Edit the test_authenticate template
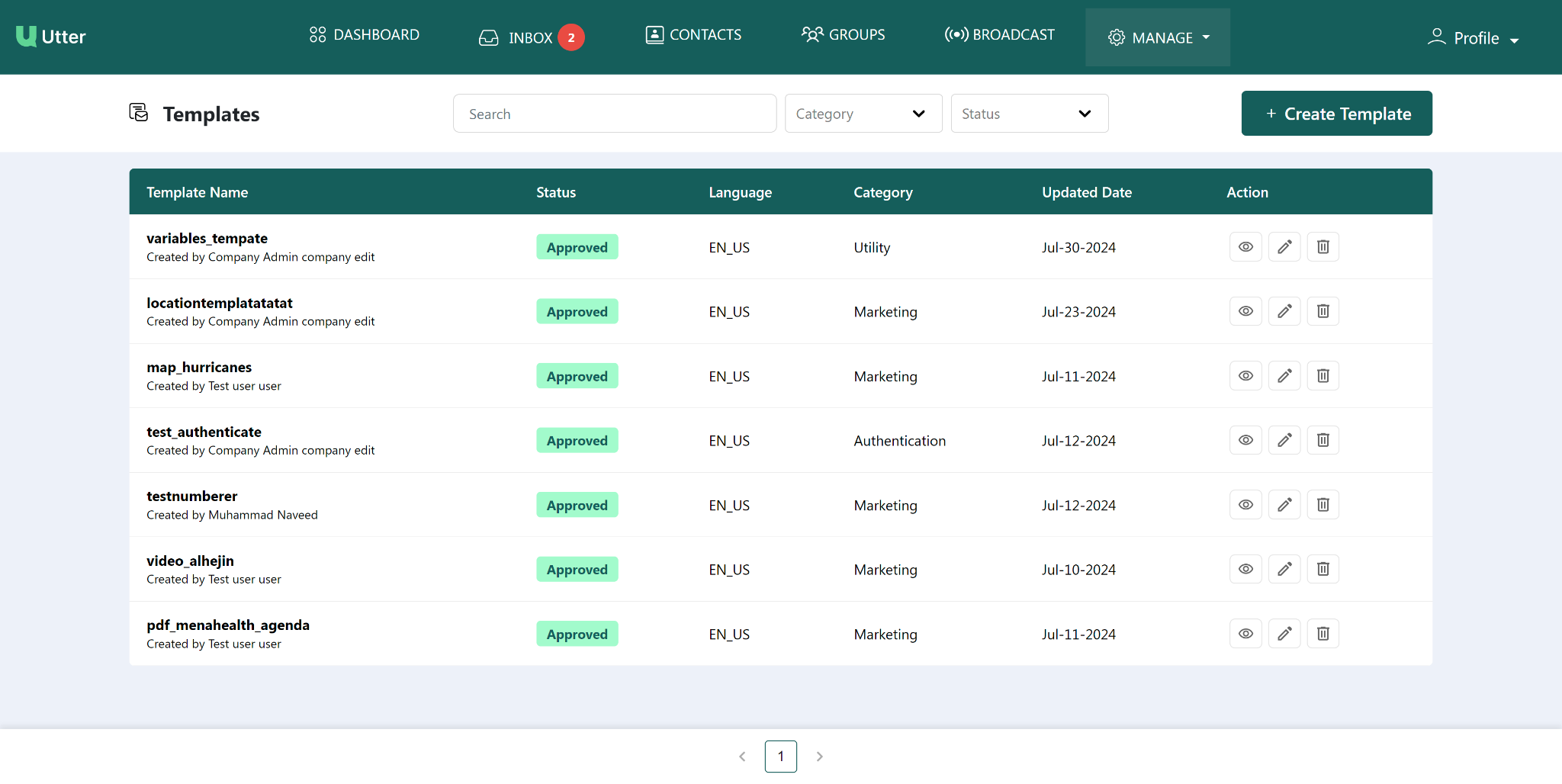The width and height of the screenshot is (1562, 784). [x=1284, y=440]
